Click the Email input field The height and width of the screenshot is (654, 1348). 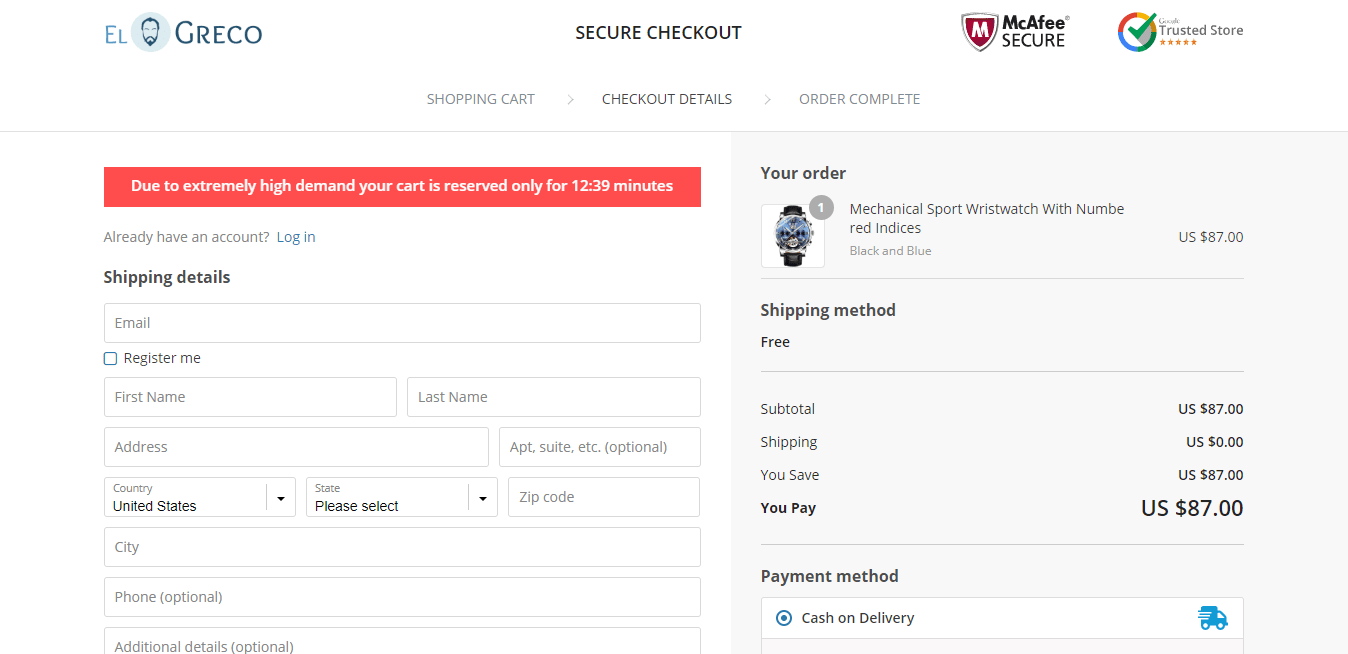[402, 323]
